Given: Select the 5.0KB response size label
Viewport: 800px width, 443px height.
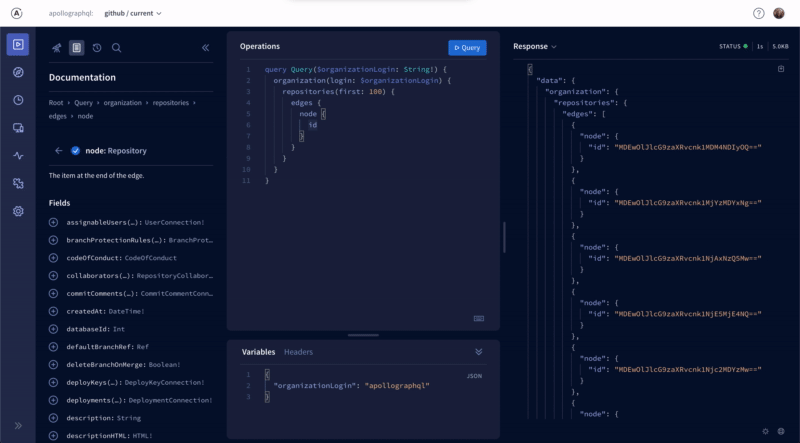Looking at the screenshot, I should pos(780,46).
